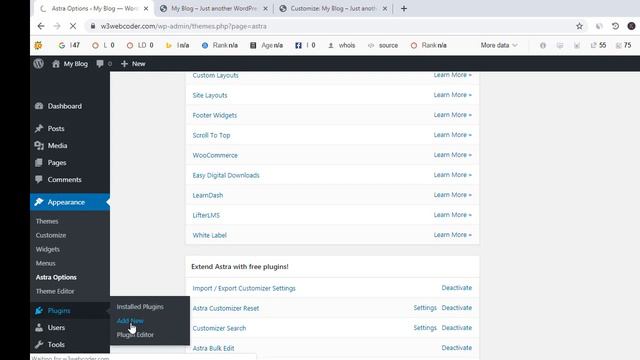This screenshot has width=640, height=360.
Task: Switch to Customize: My Blog tab
Action: pos(333,9)
